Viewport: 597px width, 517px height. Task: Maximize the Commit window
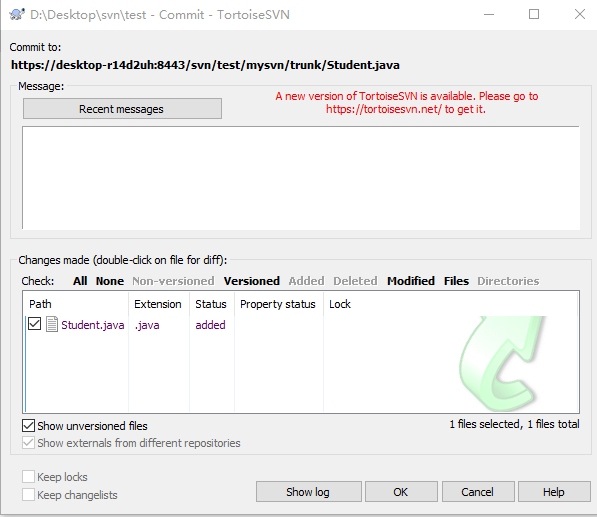534,14
